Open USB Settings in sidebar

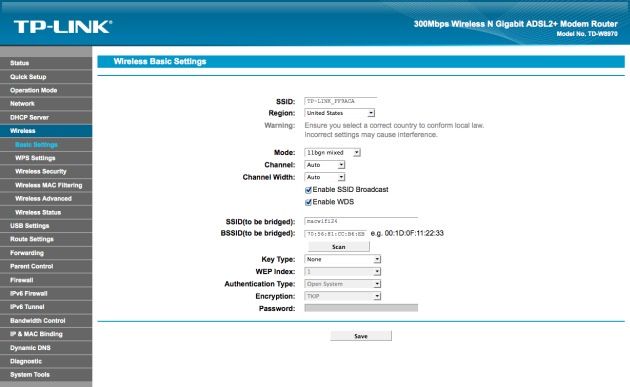(46, 226)
